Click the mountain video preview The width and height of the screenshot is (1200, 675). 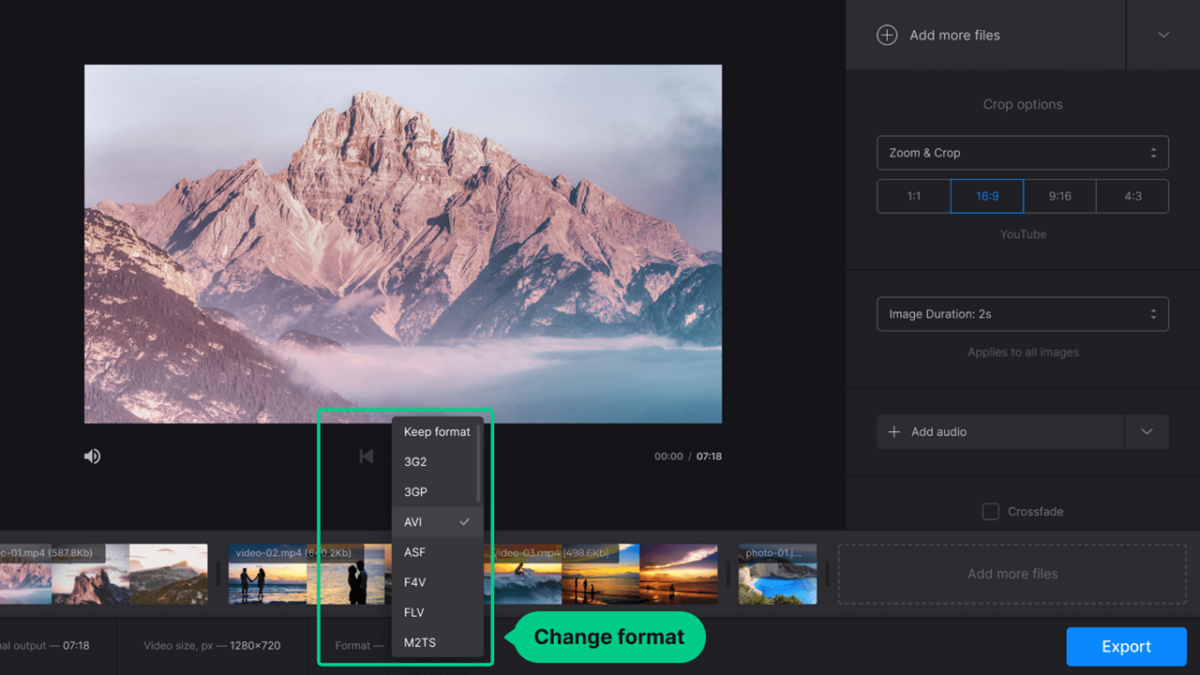pyautogui.click(x=403, y=244)
